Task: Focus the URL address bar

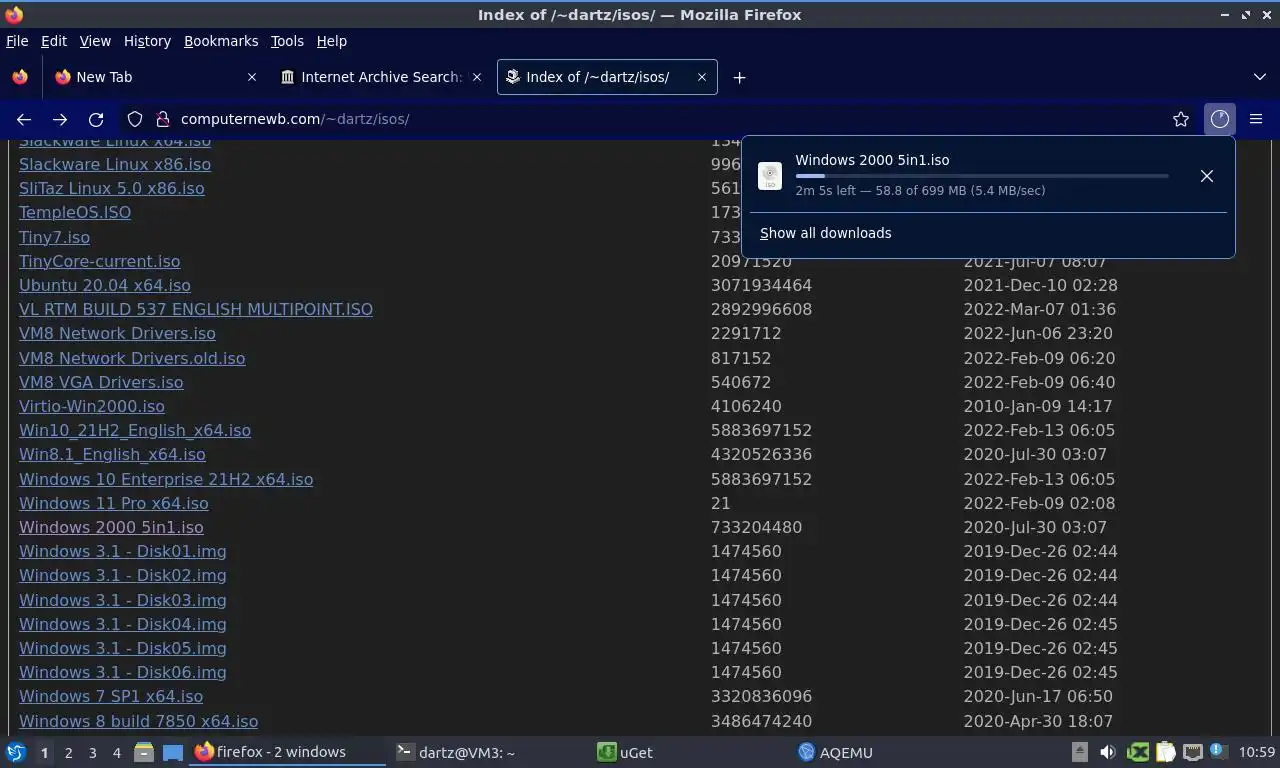Action: coord(660,119)
